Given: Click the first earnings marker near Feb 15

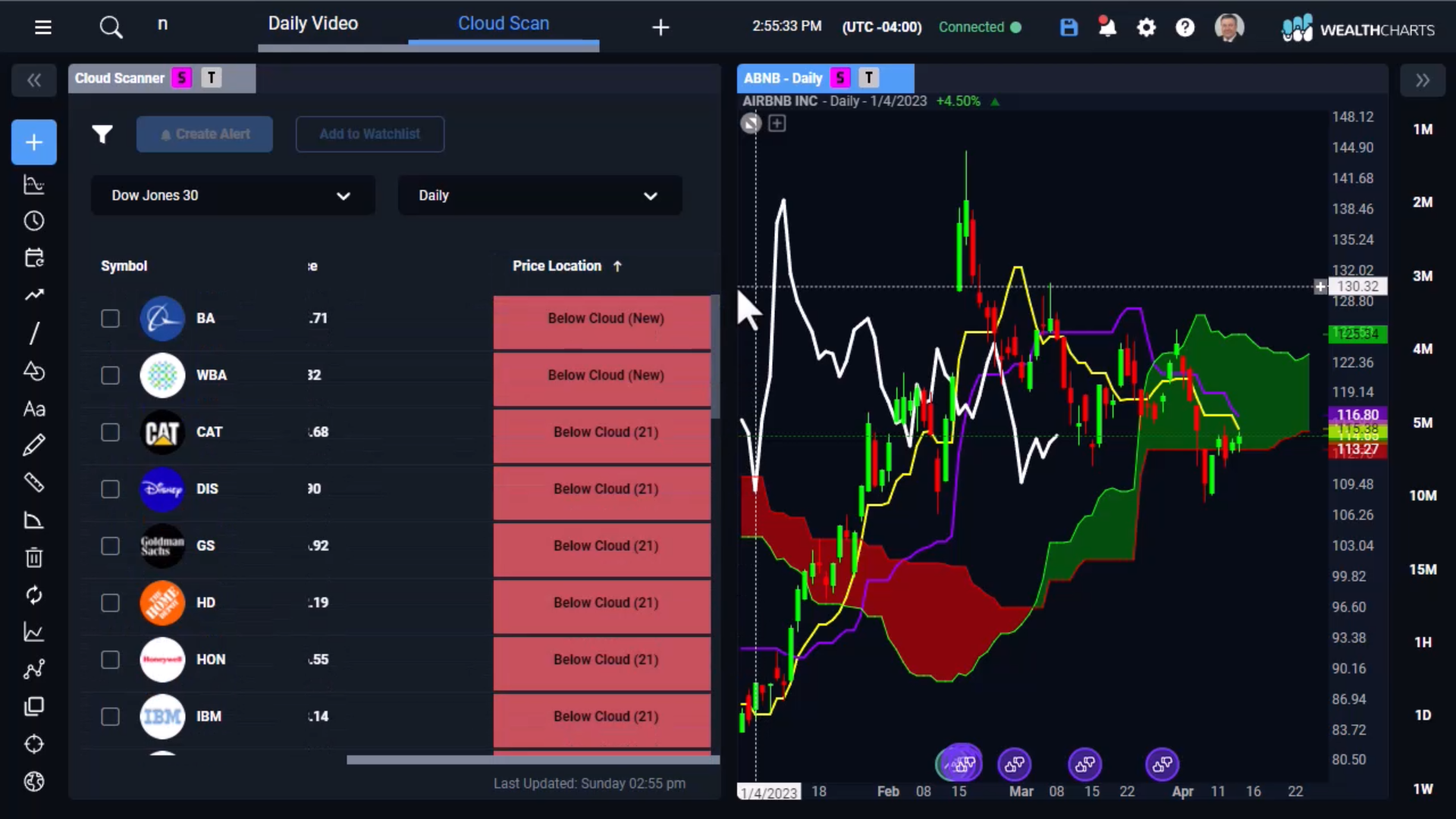Looking at the screenshot, I should coord(960,764).
